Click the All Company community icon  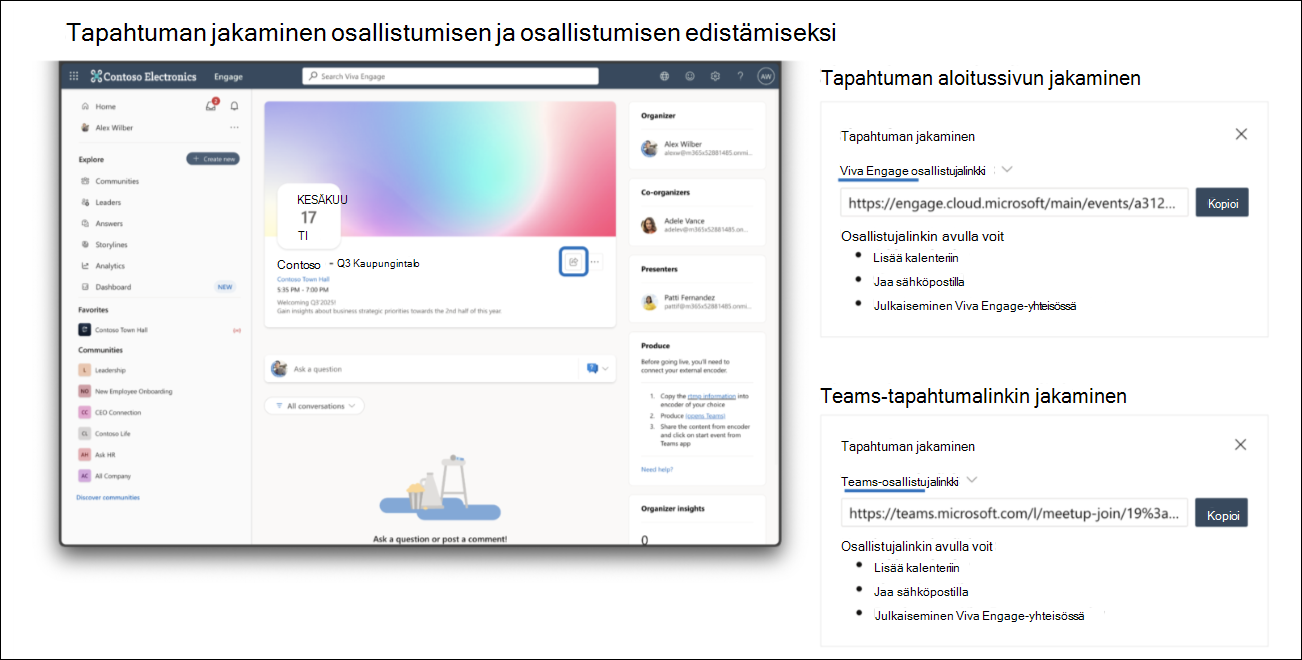85,476
